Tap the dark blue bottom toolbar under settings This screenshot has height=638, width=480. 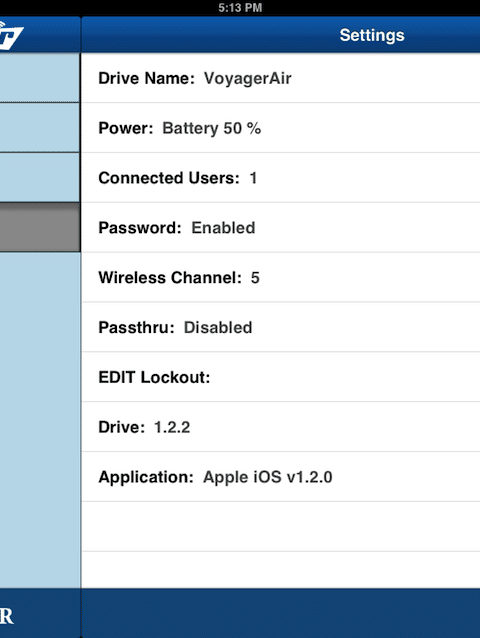281,613
